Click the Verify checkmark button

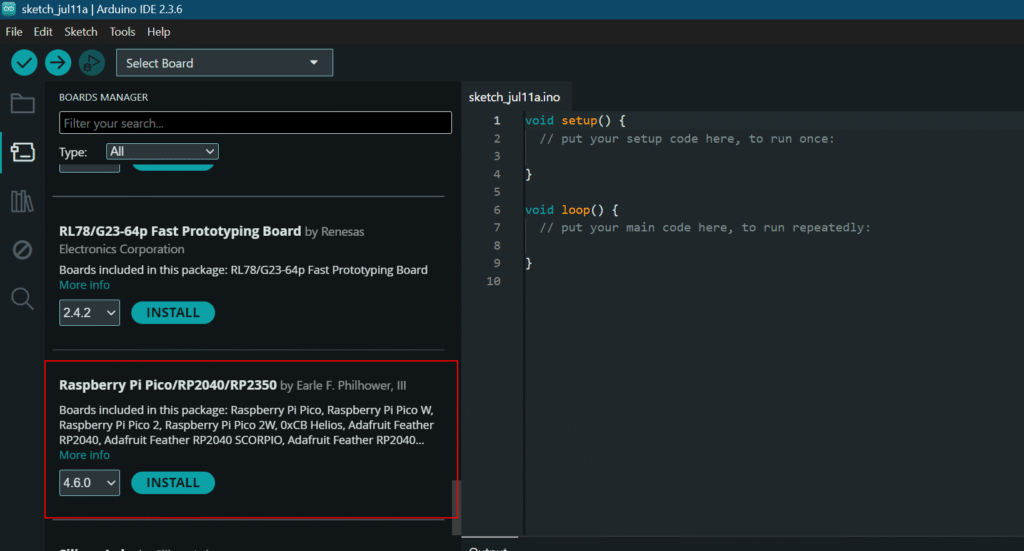point(24,63)
